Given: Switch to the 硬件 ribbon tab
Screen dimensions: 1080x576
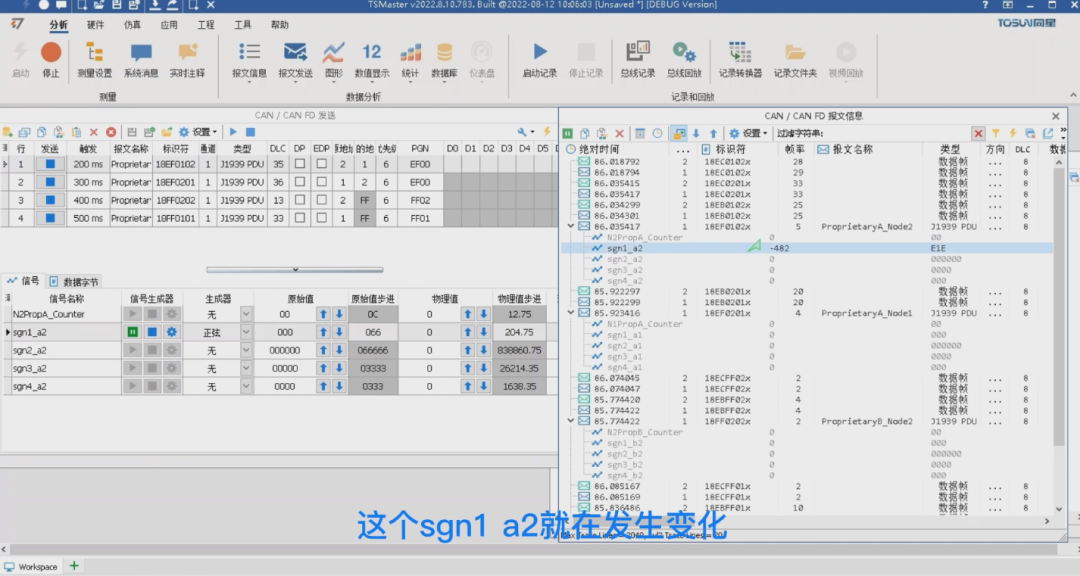Looking at the screenshot, I should (95, 25).
